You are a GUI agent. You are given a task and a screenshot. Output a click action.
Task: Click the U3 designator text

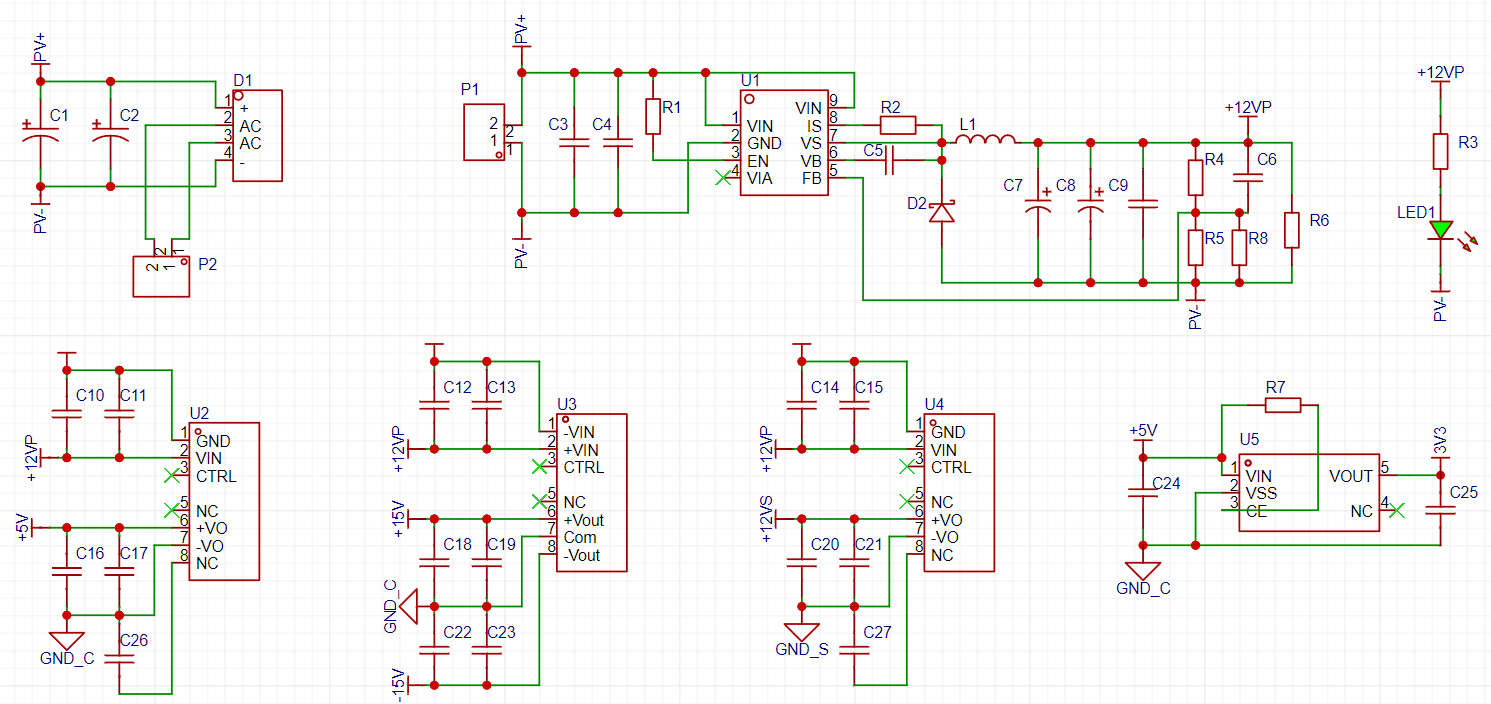(567, 404)
